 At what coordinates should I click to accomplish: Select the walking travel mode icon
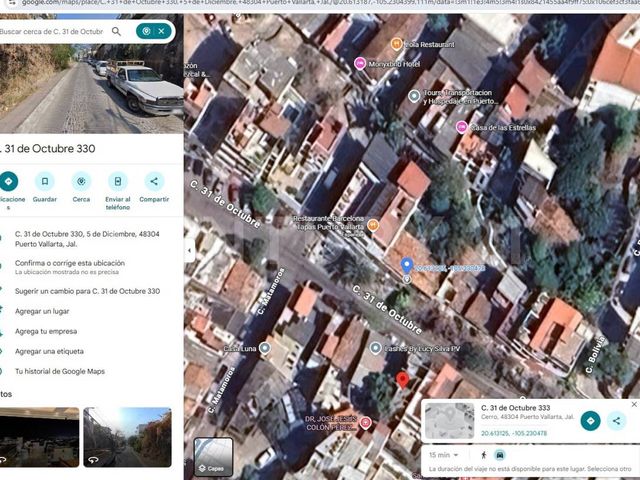coord(484,455)
